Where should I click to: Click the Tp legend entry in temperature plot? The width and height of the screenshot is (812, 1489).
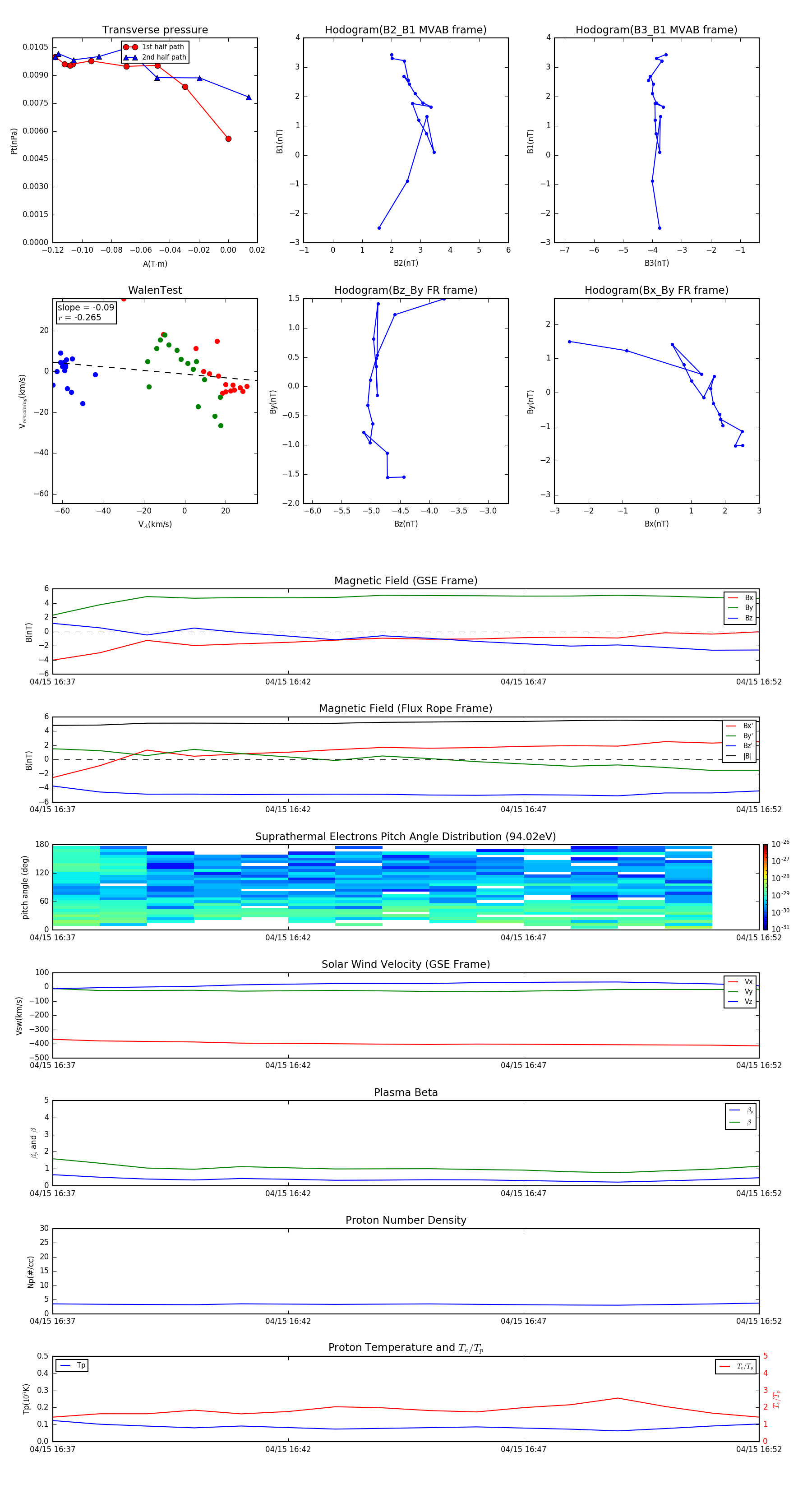coord(72,1365)
